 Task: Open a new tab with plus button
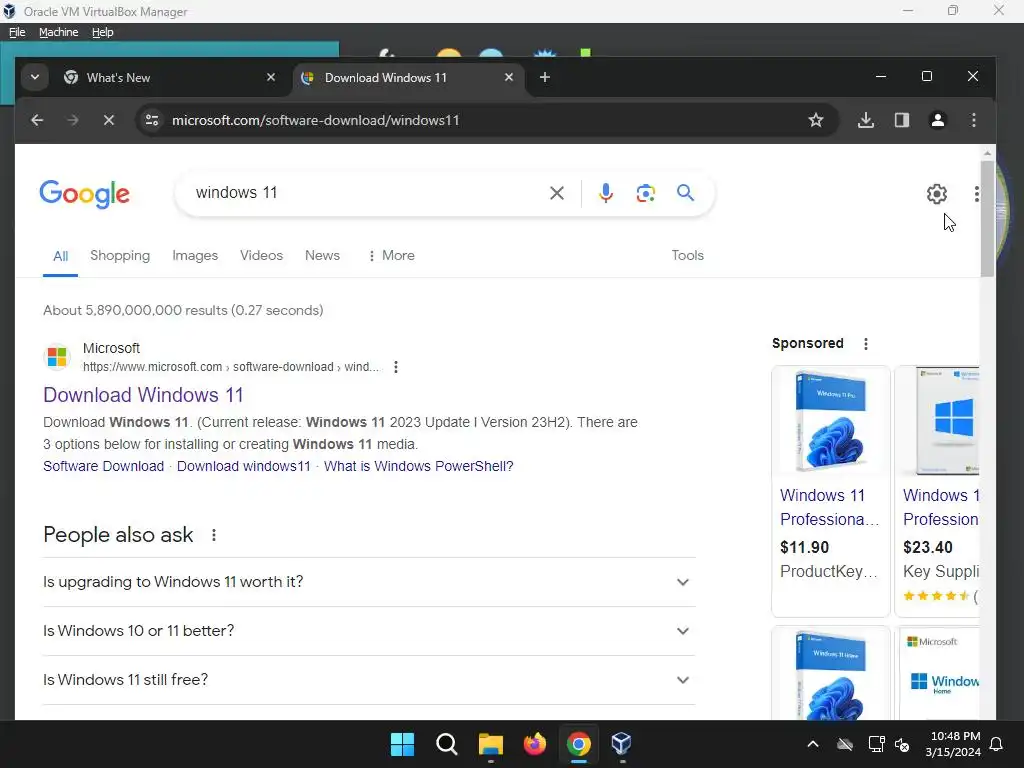(545, 77)
